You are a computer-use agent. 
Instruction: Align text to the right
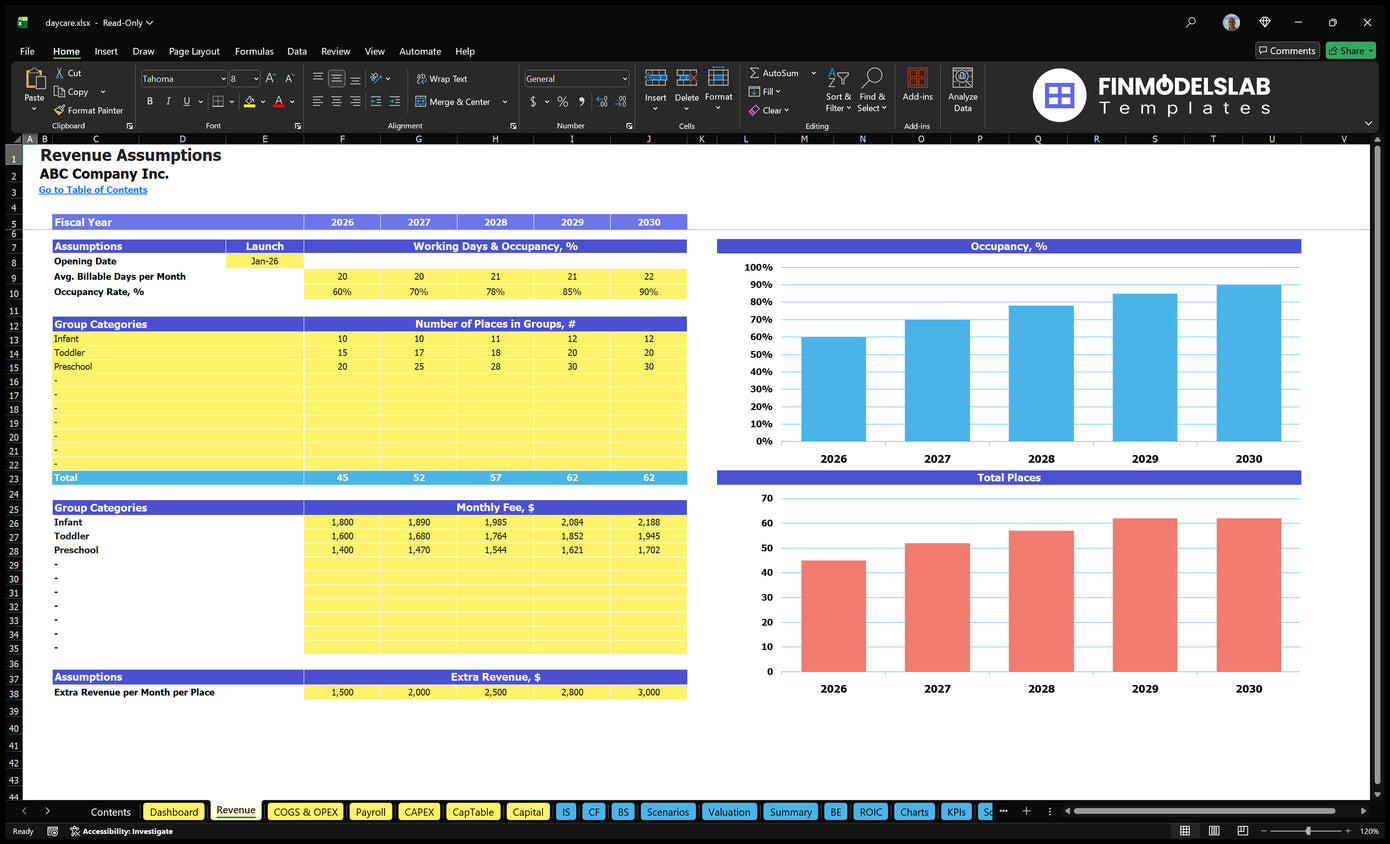[x=356, y=101]
